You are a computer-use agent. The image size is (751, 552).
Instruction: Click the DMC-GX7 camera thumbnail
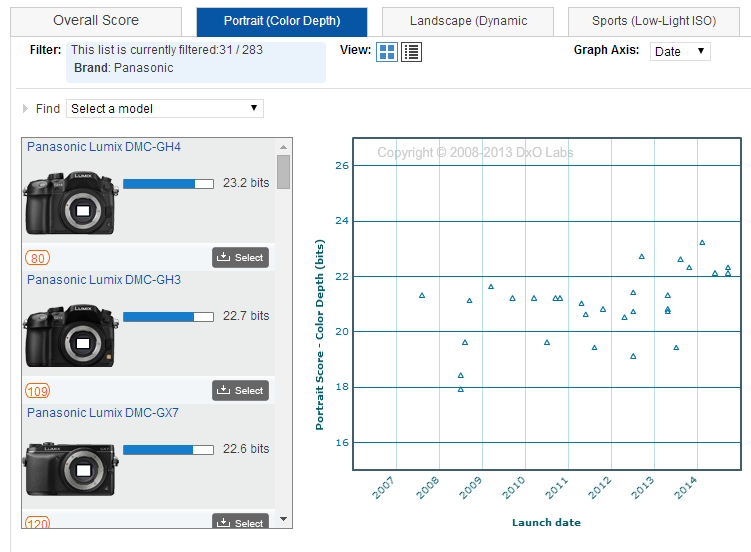tap(71, 469)
